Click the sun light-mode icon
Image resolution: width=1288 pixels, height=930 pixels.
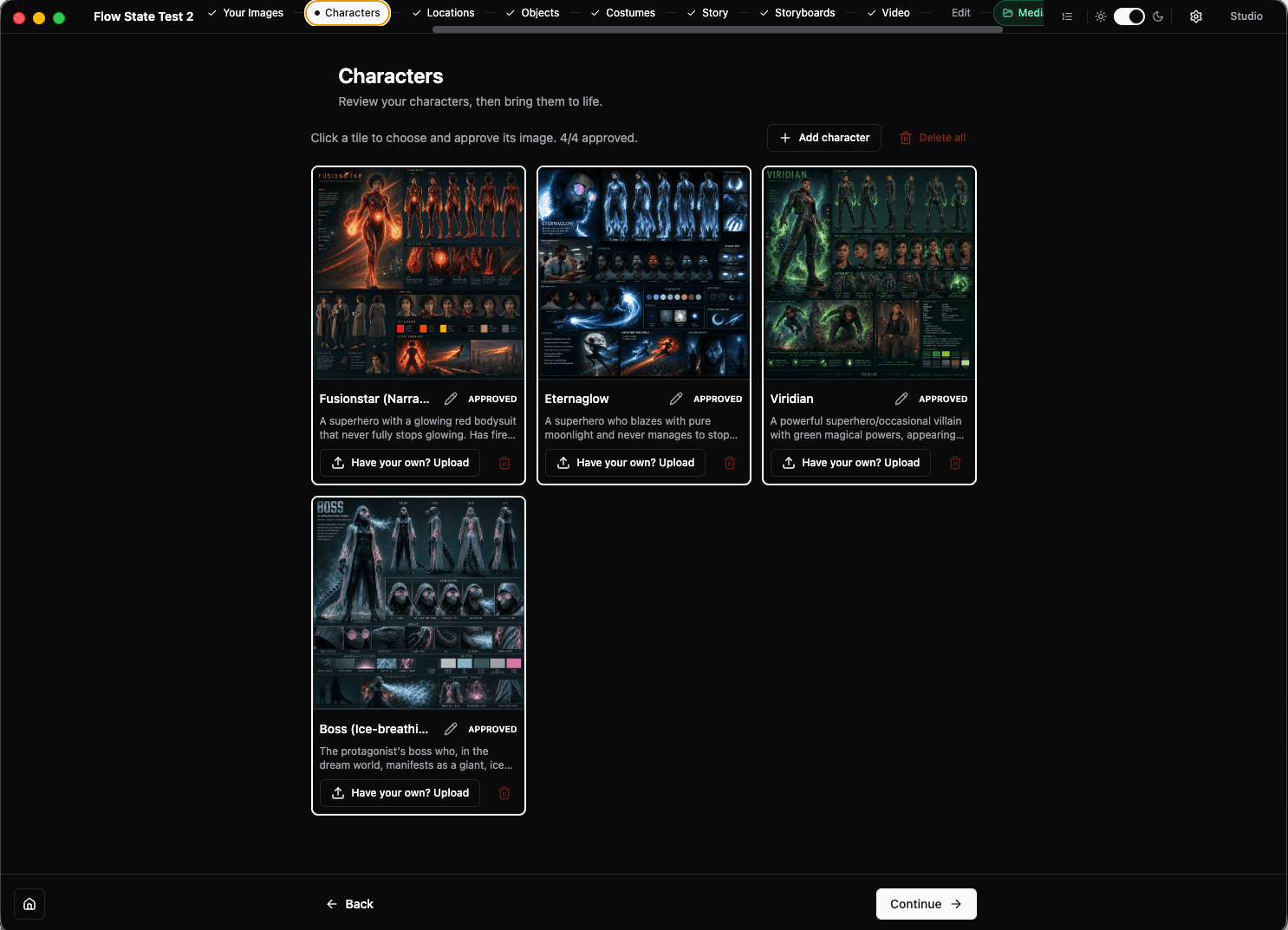coord(1101,16)
